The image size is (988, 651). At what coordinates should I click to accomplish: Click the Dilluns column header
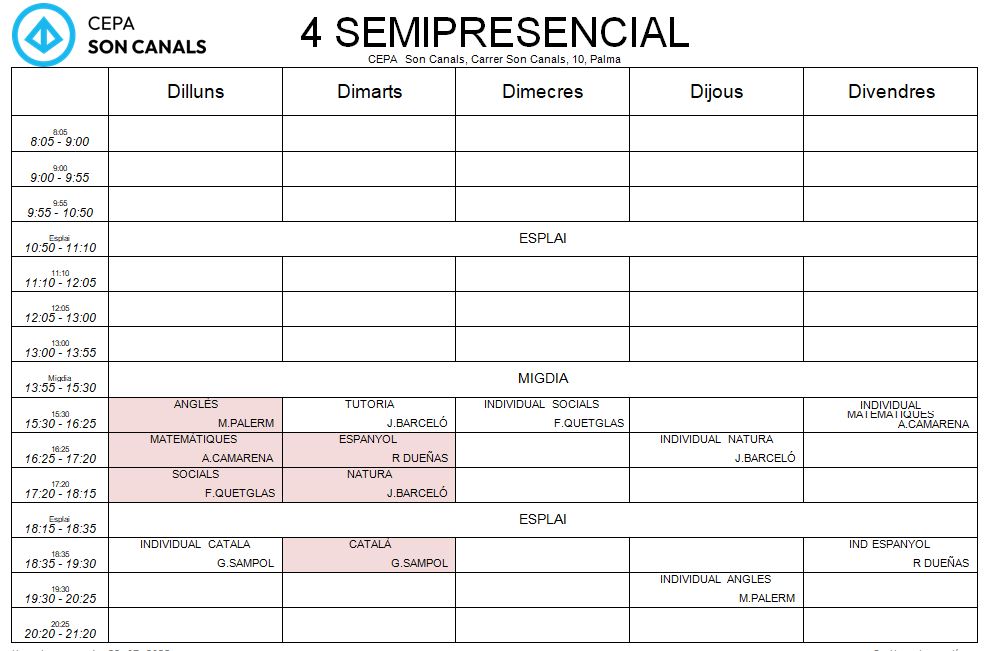[x=195, y=91]
